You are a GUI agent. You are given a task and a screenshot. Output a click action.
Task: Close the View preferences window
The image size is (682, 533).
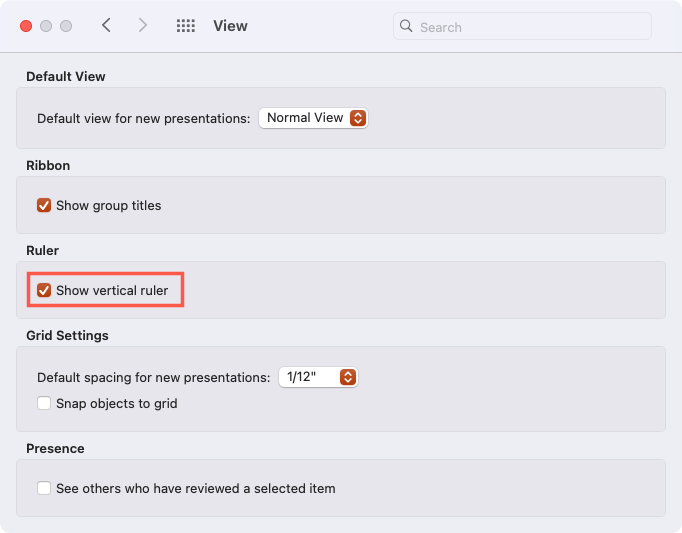(x=26, y=26)
